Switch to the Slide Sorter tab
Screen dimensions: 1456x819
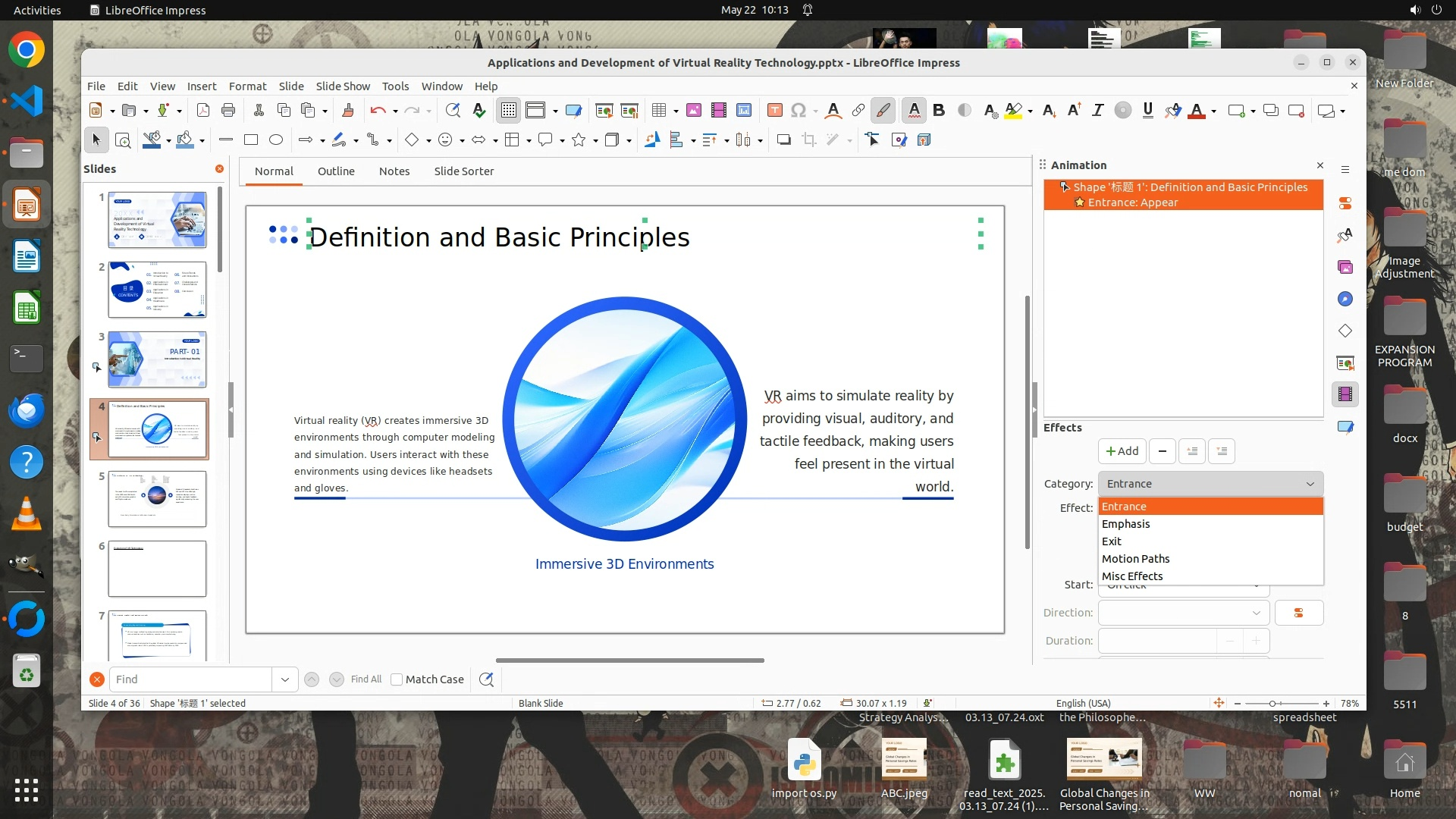pos(463,171)
